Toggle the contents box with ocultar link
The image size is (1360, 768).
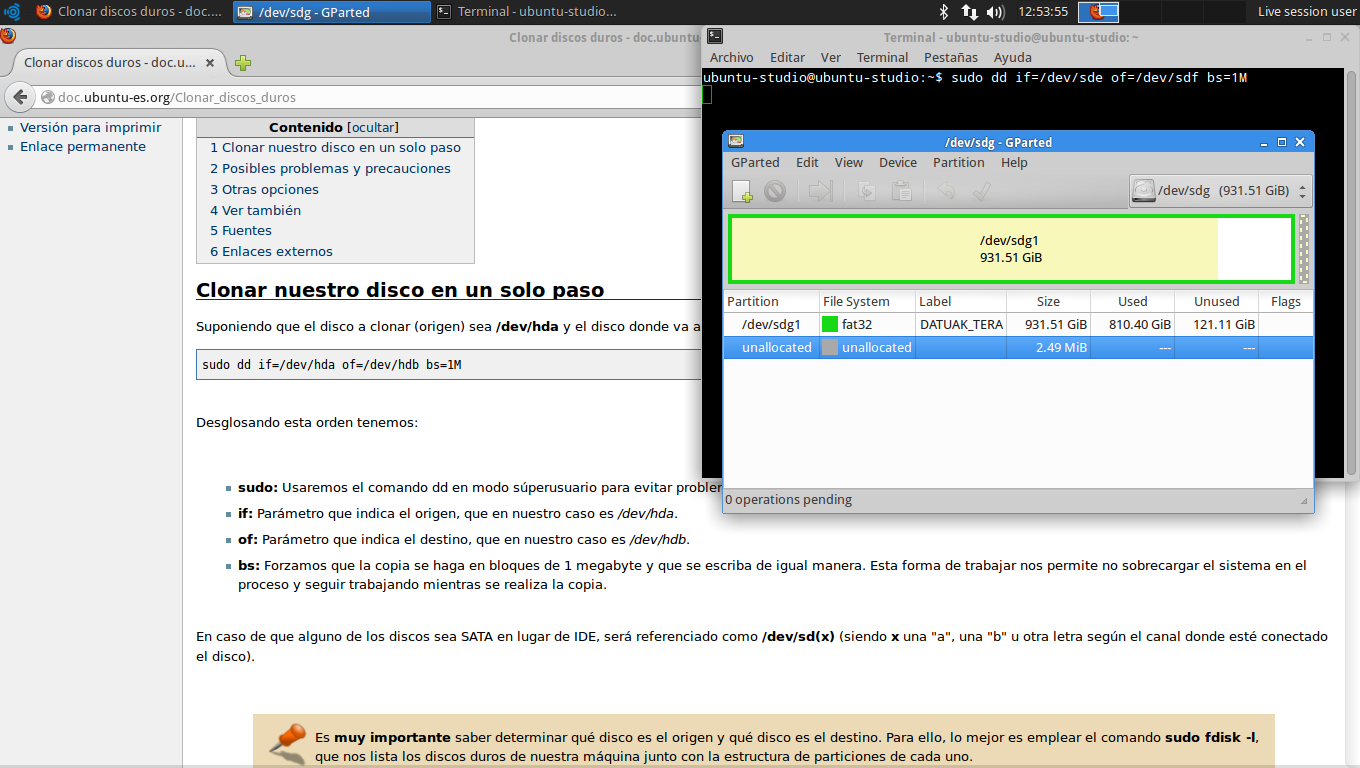pos(372,127)
